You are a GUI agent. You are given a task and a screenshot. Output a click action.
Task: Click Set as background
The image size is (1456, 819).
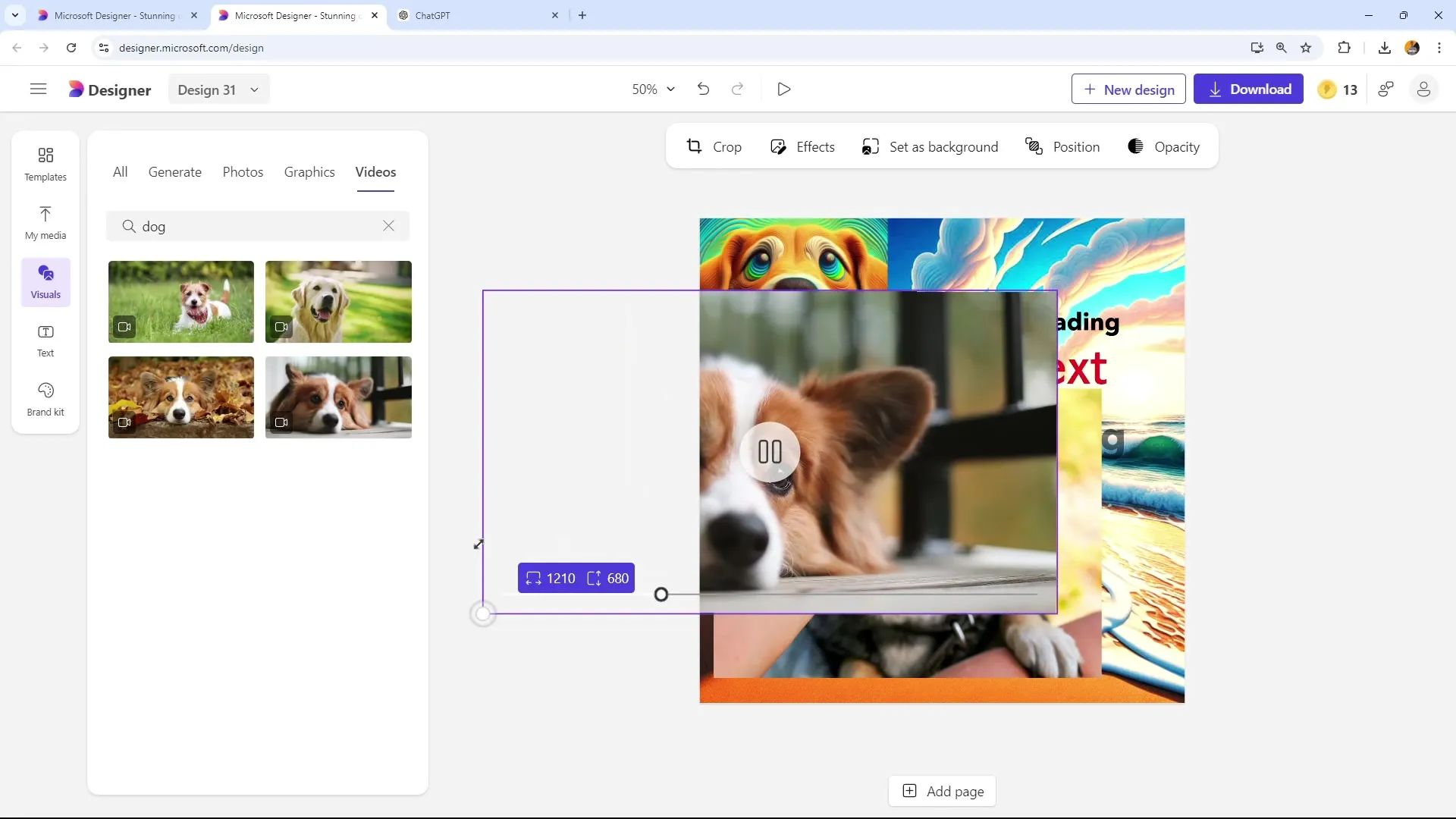930,147
